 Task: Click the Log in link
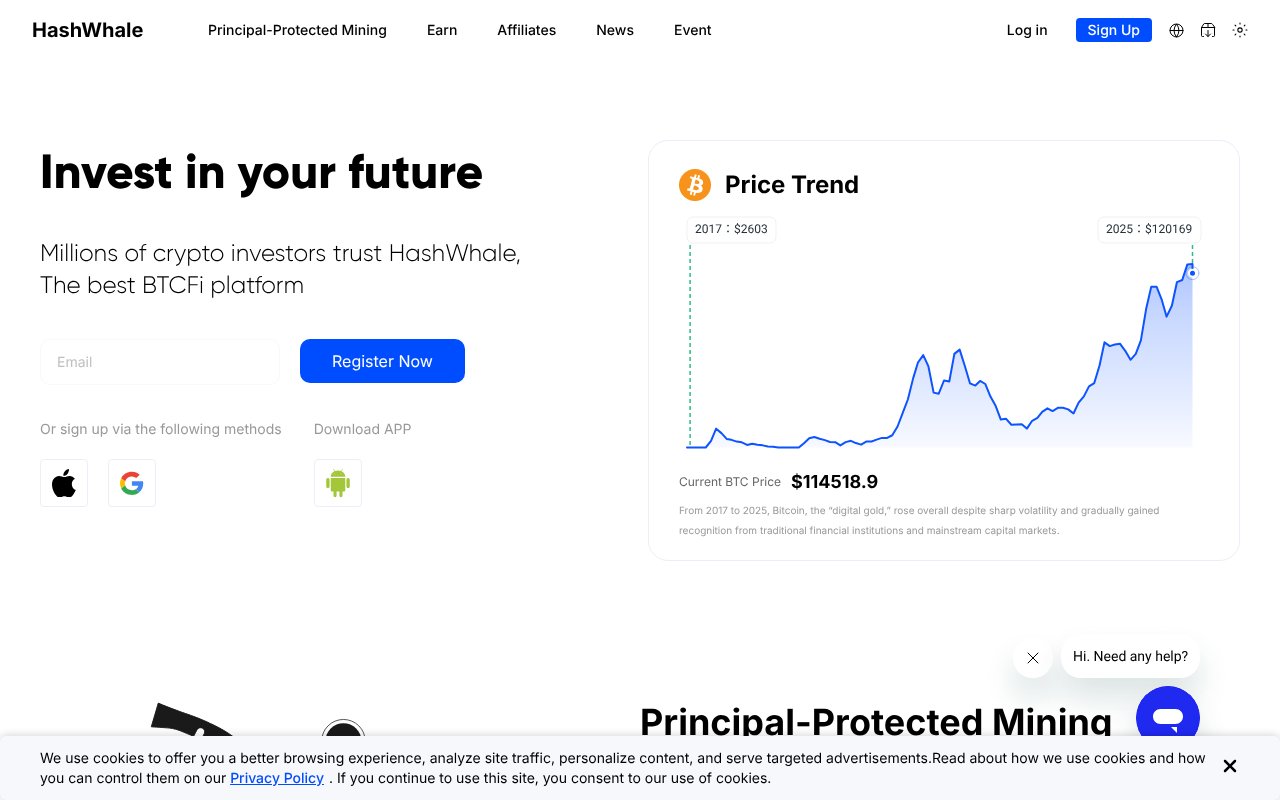pyautogui.click(x=1027, y=30)
